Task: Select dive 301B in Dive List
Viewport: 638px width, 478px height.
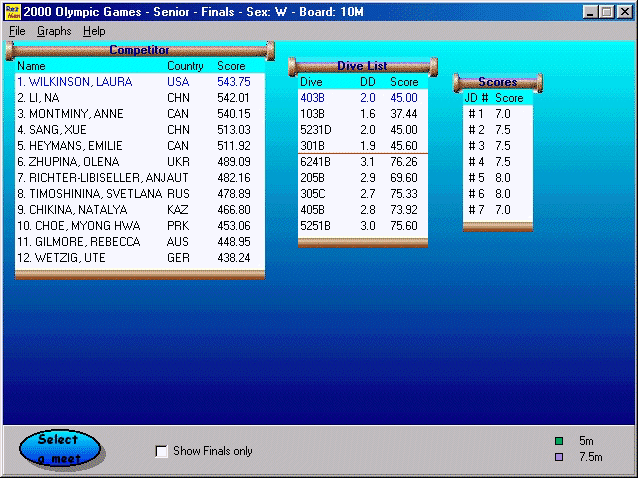Action: pyautogui.click(x=363, y=146)
